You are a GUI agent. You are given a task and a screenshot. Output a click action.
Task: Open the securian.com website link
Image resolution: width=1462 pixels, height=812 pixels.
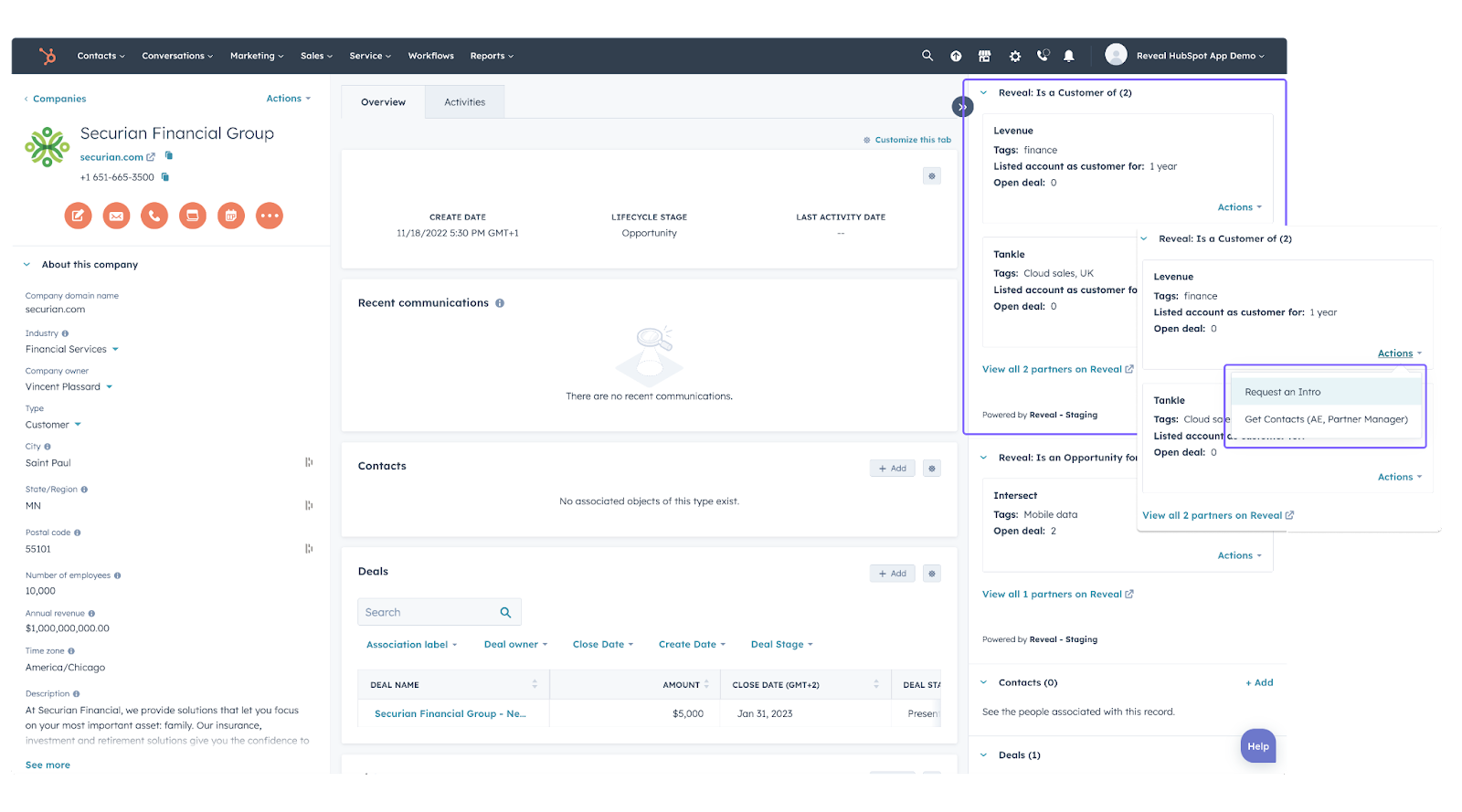click(117, 157)
